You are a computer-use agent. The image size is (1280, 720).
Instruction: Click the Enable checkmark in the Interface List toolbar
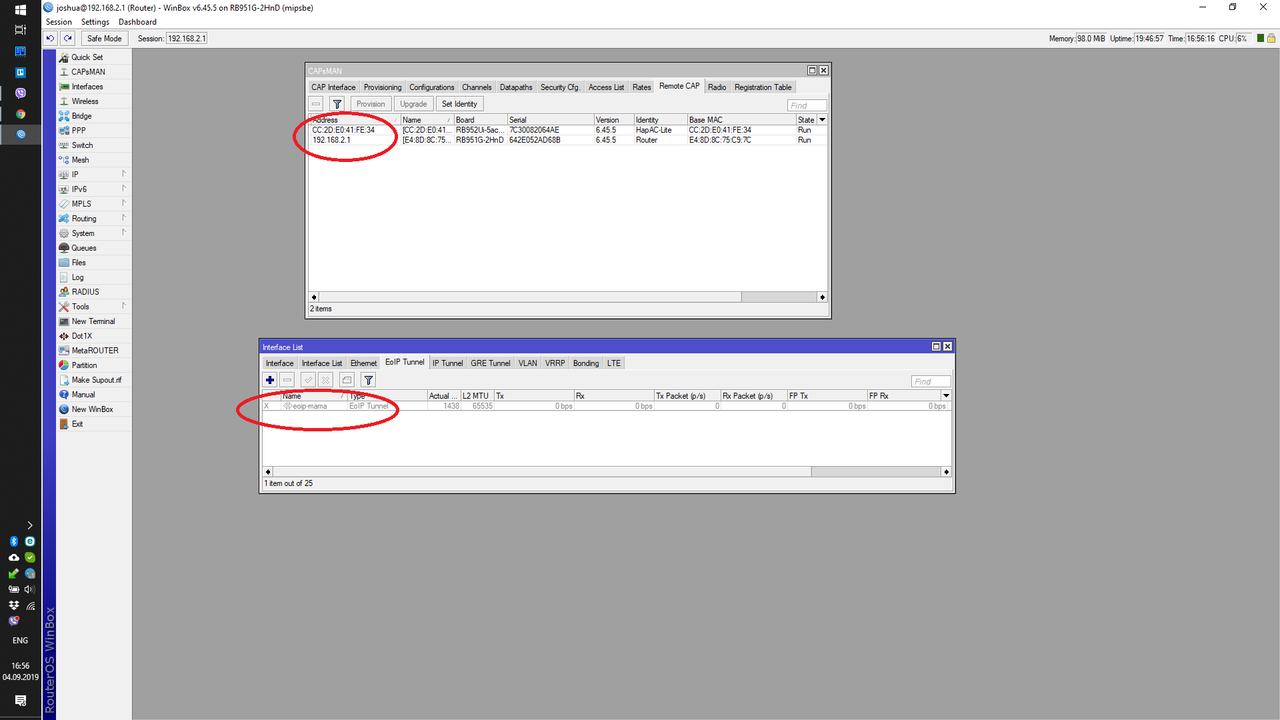pos(308,380)
